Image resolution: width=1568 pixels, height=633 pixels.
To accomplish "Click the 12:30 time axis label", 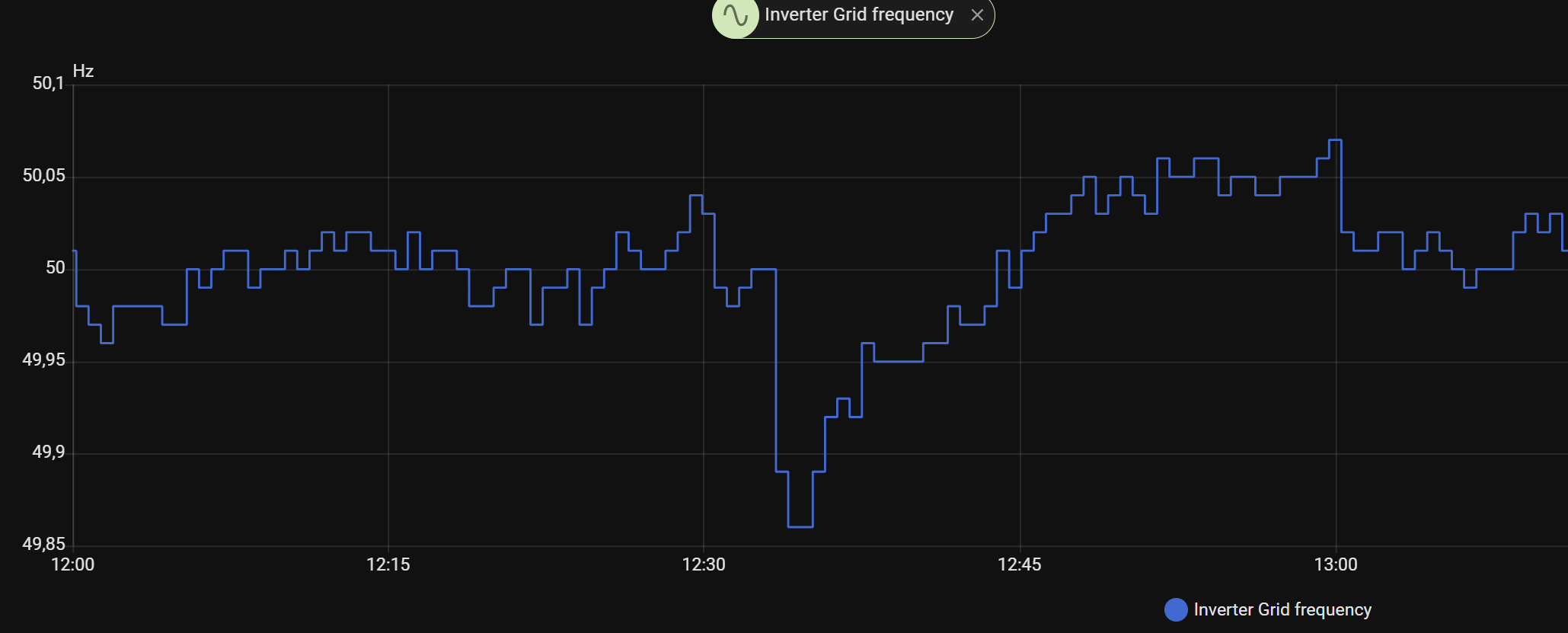I will [704, 564].
